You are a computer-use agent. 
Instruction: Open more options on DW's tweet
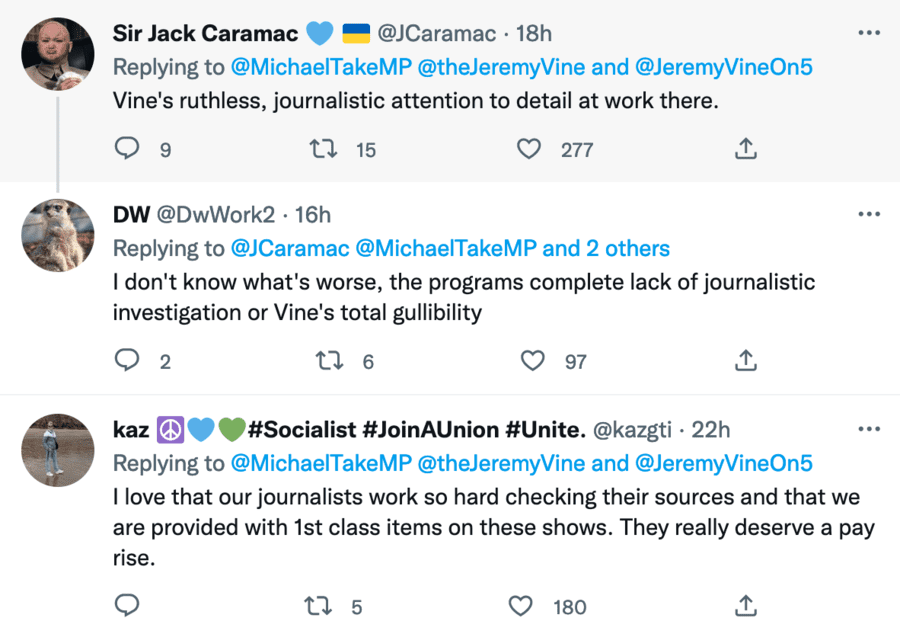(869, 214)
